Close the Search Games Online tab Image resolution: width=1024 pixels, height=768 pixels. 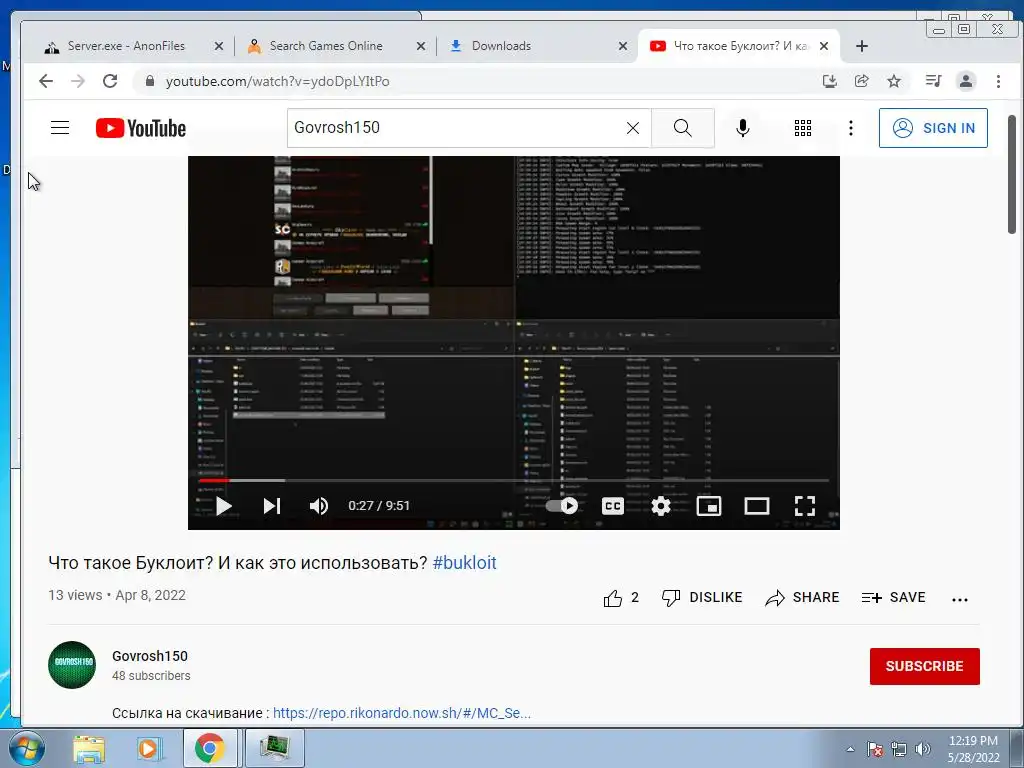pyautogui.click(x=421, y=46)
